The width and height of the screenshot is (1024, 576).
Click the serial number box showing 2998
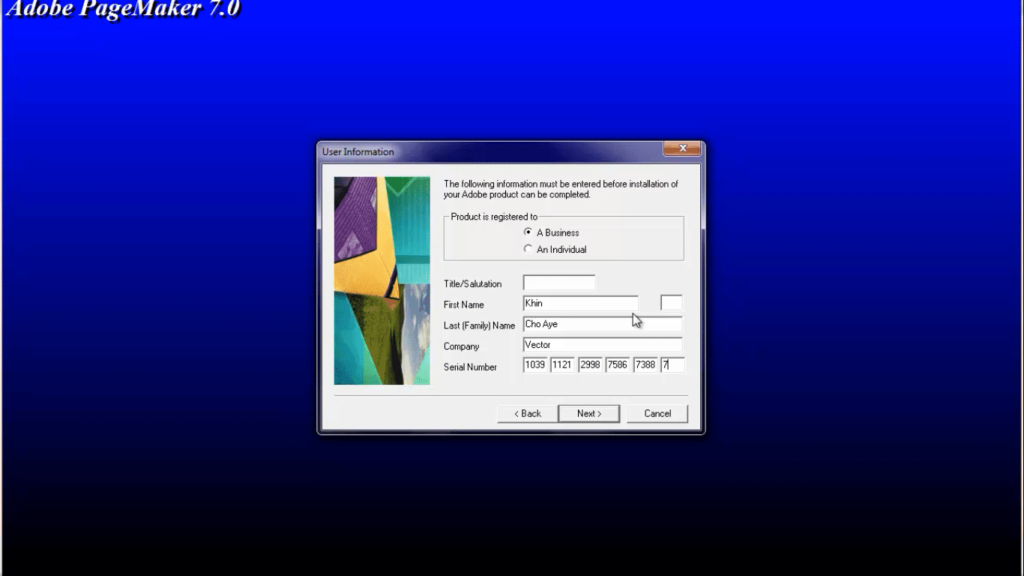point(590,365)
